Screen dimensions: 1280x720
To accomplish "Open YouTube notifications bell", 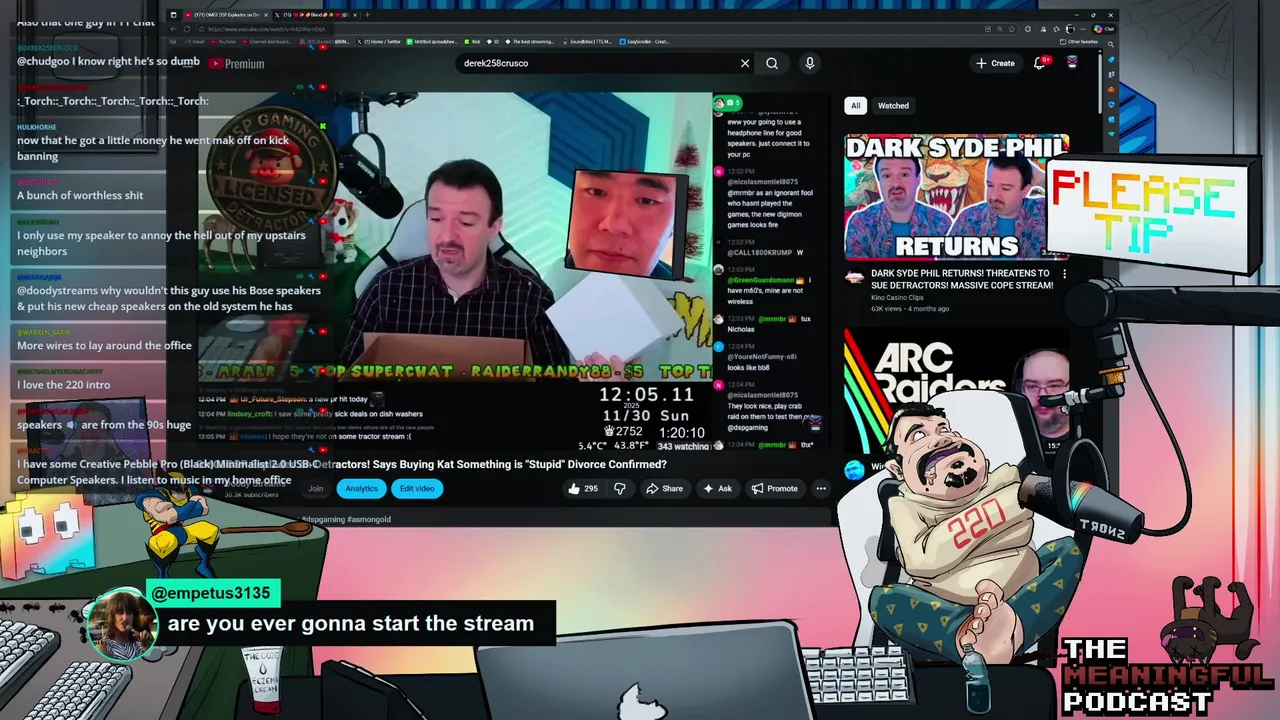I will click(1040, 63).
